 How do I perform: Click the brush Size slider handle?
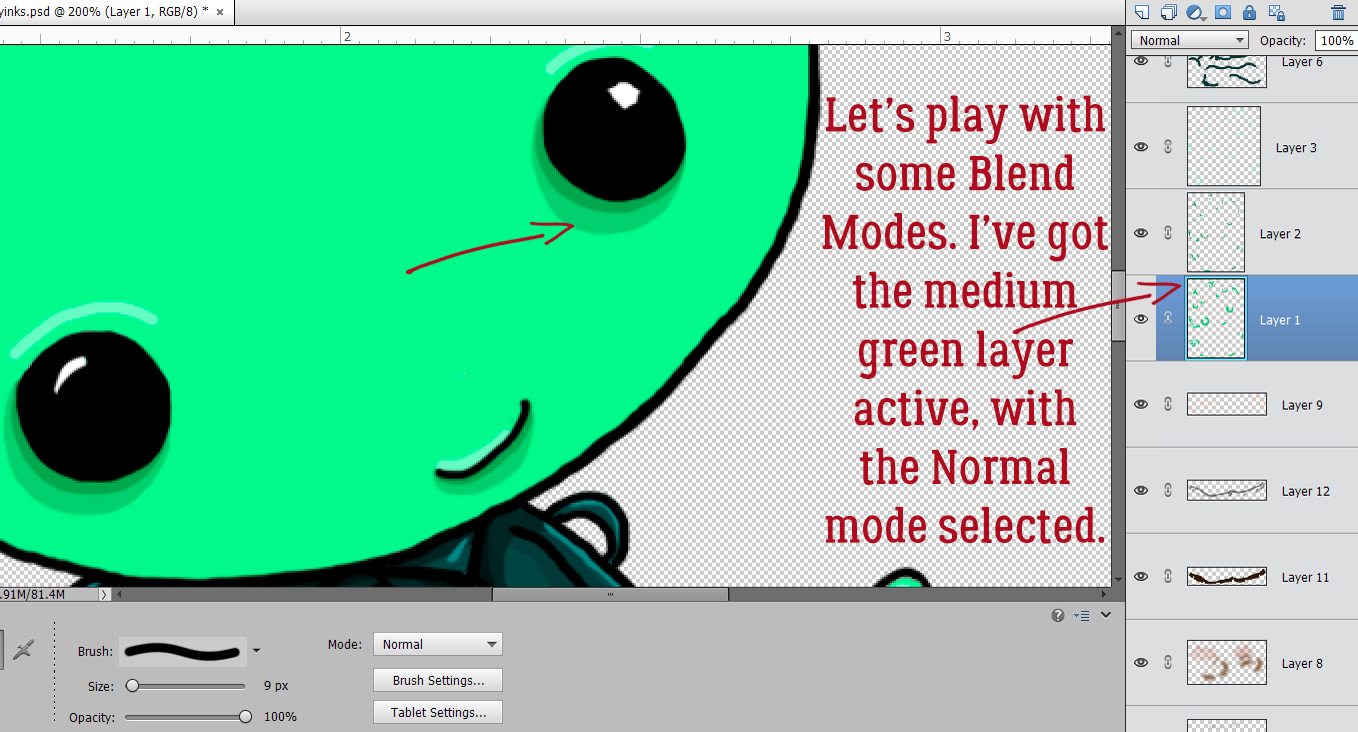132,686
